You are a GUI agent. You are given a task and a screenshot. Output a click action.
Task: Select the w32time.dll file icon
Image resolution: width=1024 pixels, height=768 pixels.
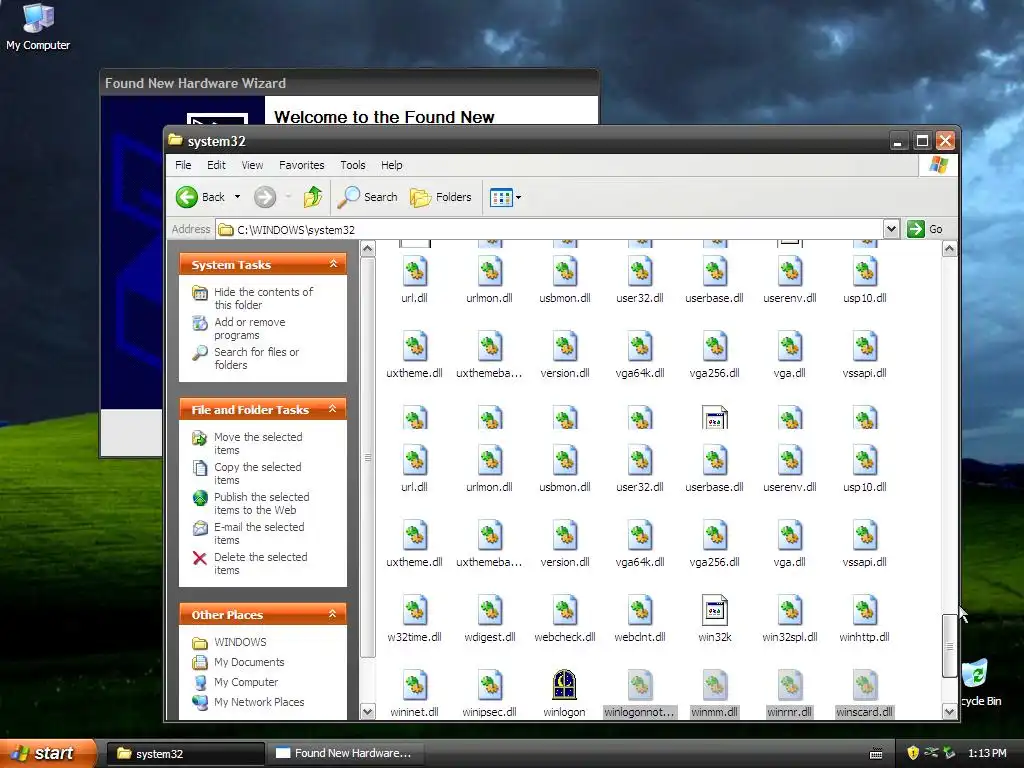[414, 611]
